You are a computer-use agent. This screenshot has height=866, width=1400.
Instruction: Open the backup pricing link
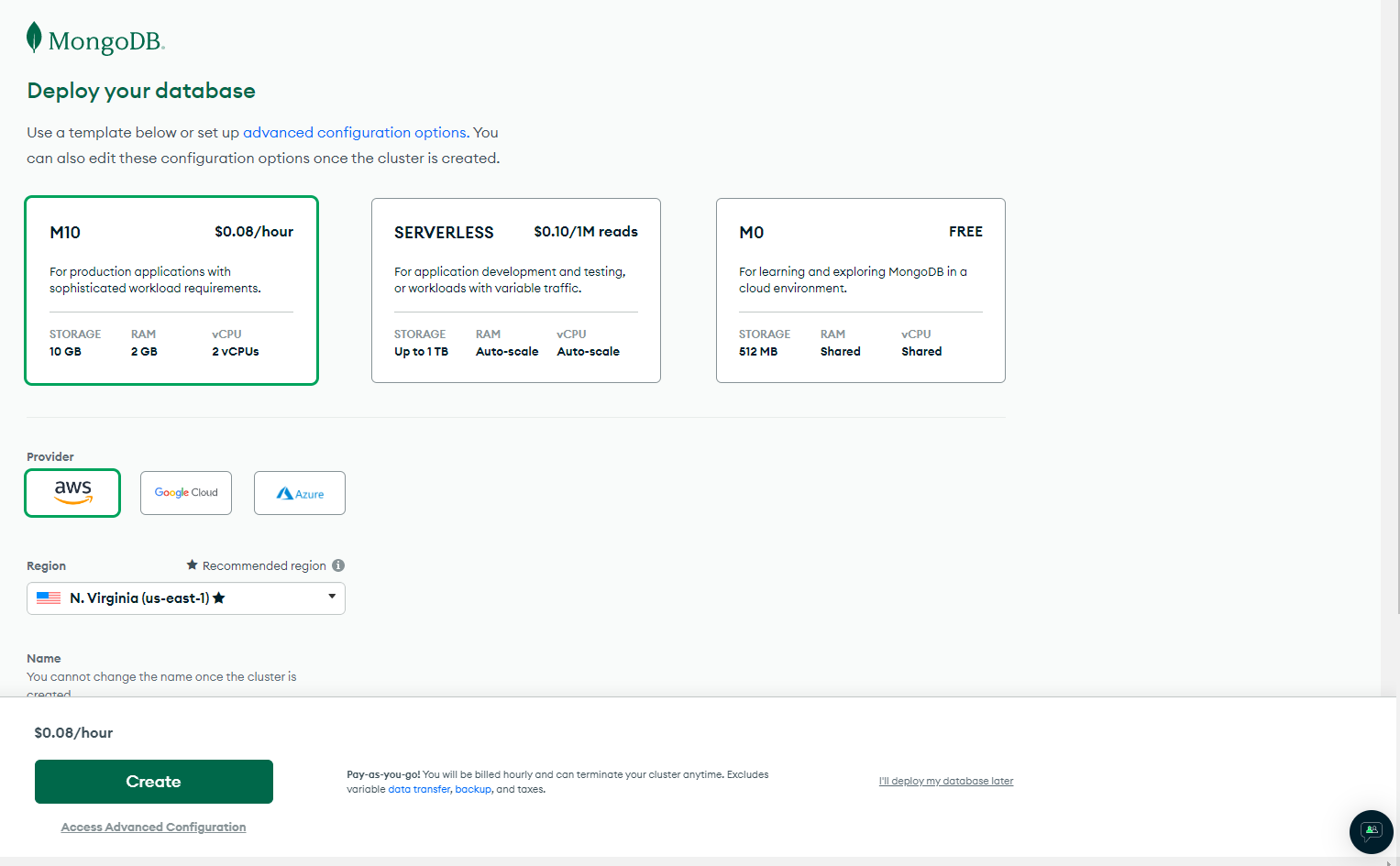pos(473,789)
